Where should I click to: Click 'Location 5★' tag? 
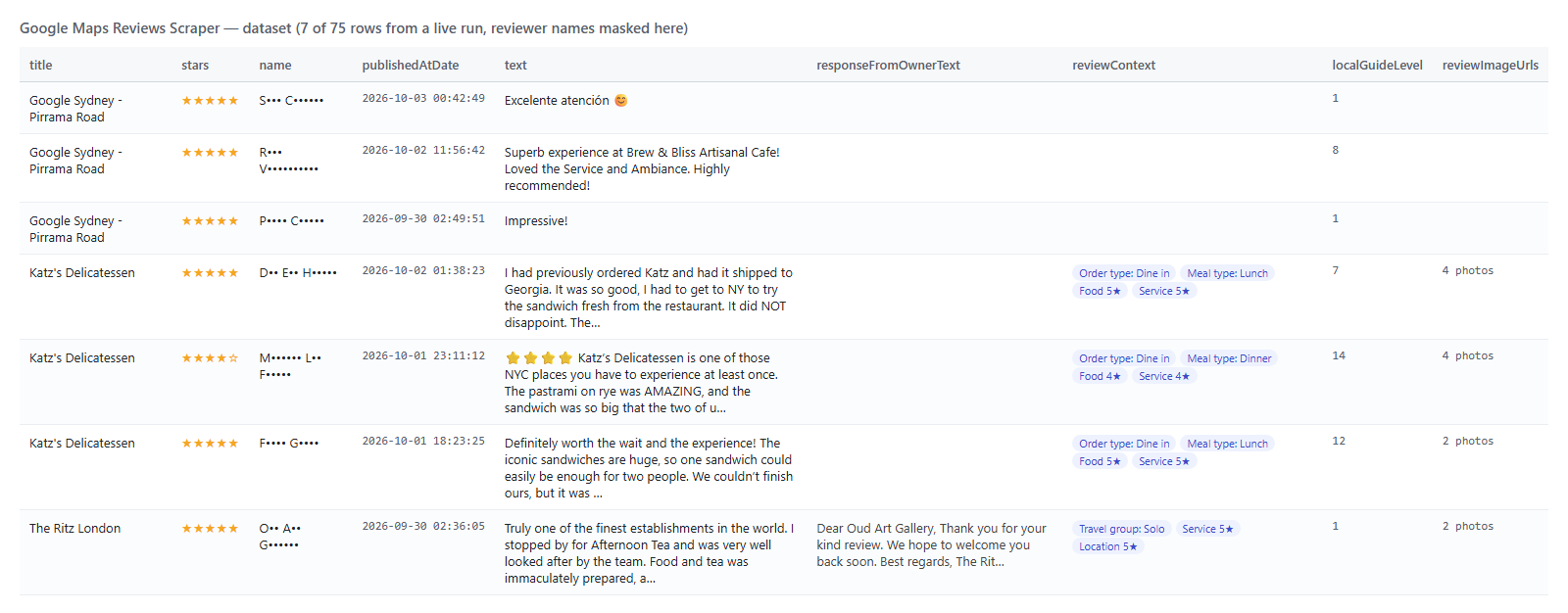click(1108, 546)
